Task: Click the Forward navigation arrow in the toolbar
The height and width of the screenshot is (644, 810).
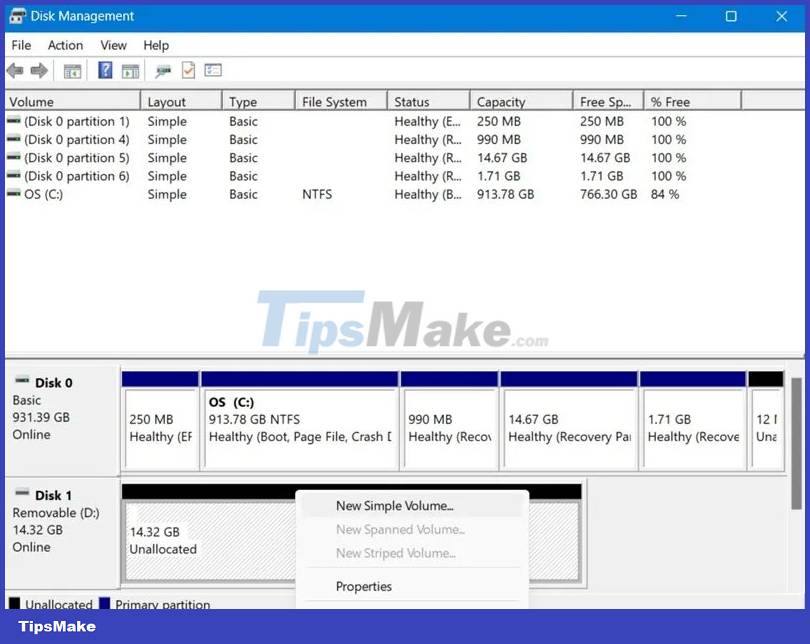Action: coord(38,70)
